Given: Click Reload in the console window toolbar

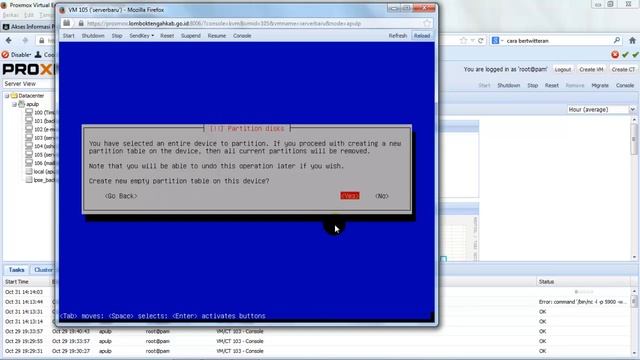Looking at the screenshot, I should coord(422,36).
